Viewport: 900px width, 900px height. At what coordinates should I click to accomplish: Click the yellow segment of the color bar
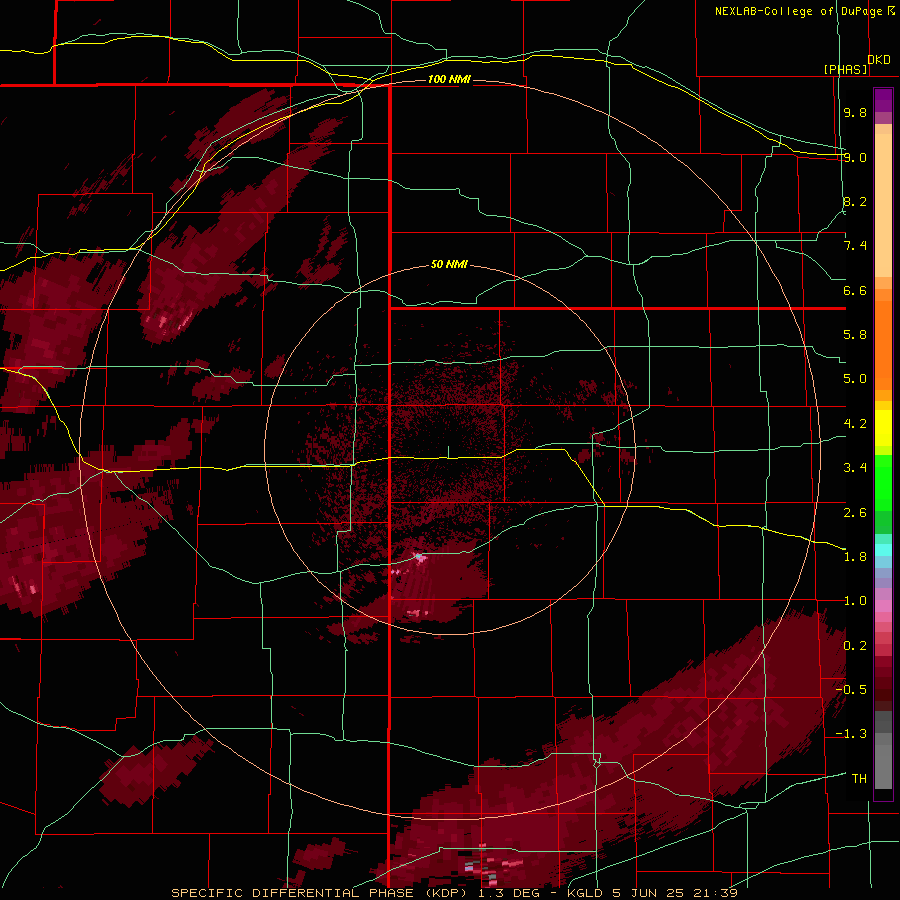pos(883,428)
